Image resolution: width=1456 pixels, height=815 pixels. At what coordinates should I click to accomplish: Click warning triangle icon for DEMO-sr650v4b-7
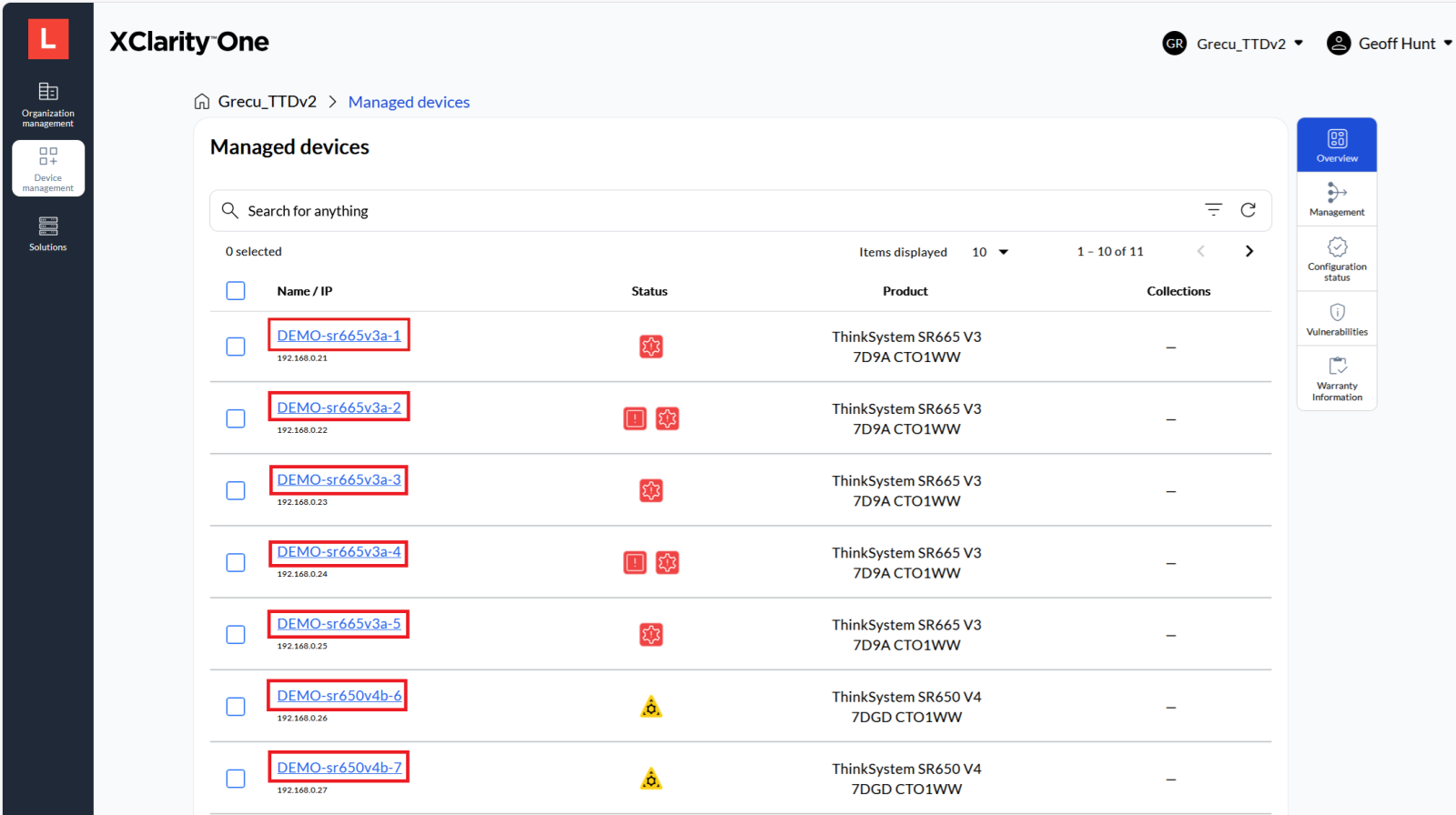tap(651, 779)
